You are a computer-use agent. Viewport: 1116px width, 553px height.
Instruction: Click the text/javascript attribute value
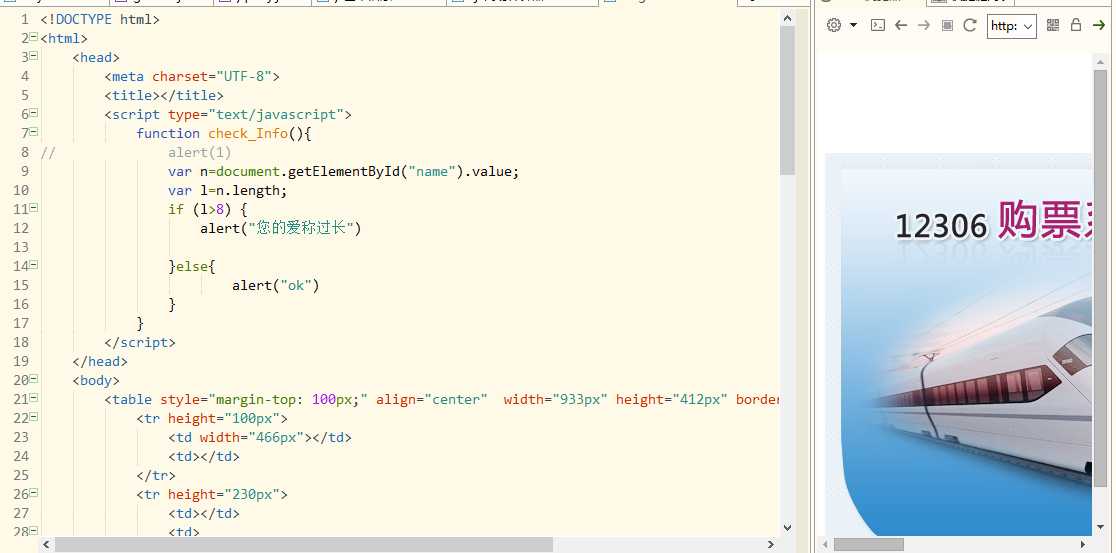tap(275, 114)
